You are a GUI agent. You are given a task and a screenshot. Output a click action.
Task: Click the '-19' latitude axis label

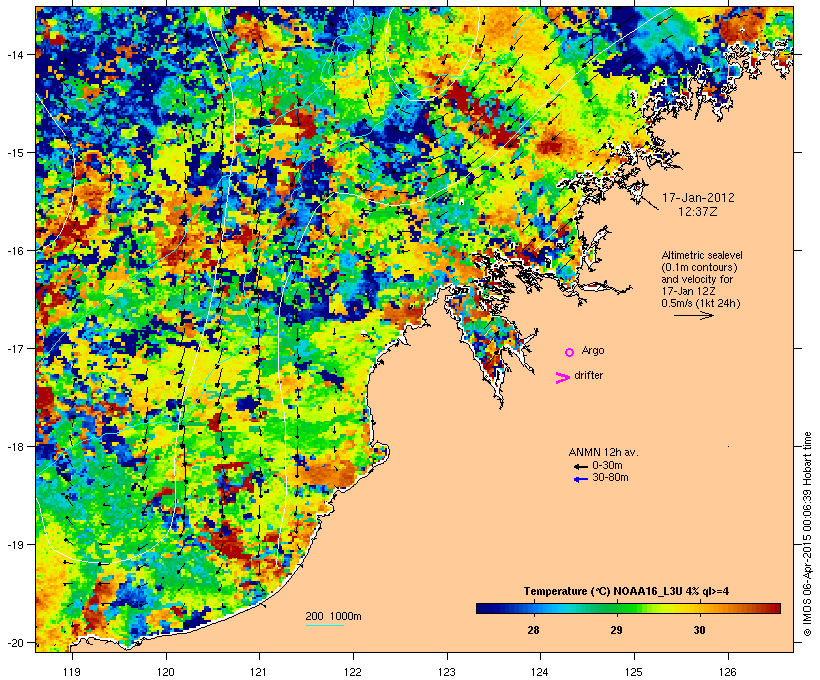13,545
